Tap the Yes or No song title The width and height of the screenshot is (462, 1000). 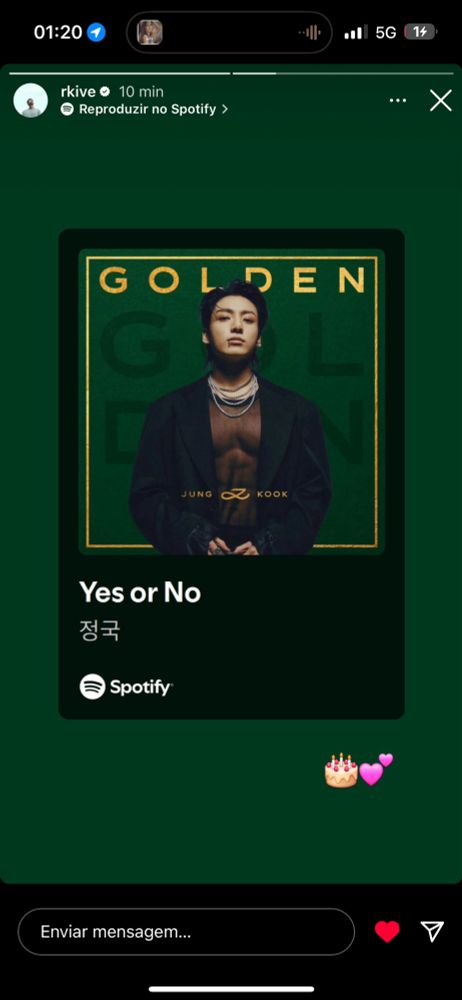(140, 592)
